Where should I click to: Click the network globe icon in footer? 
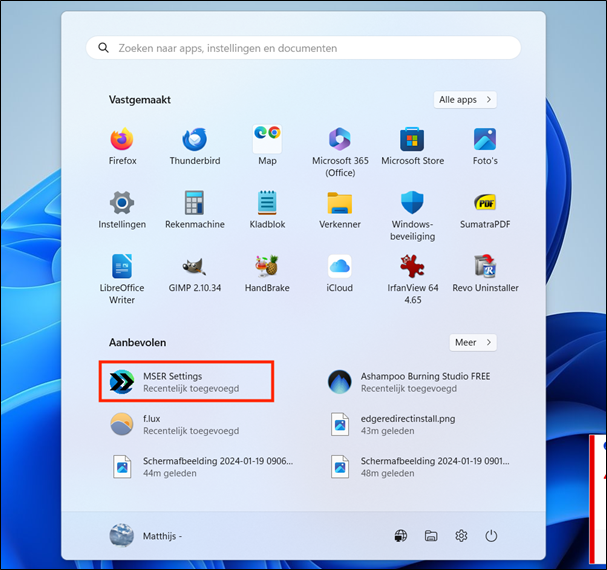point(400,536)
